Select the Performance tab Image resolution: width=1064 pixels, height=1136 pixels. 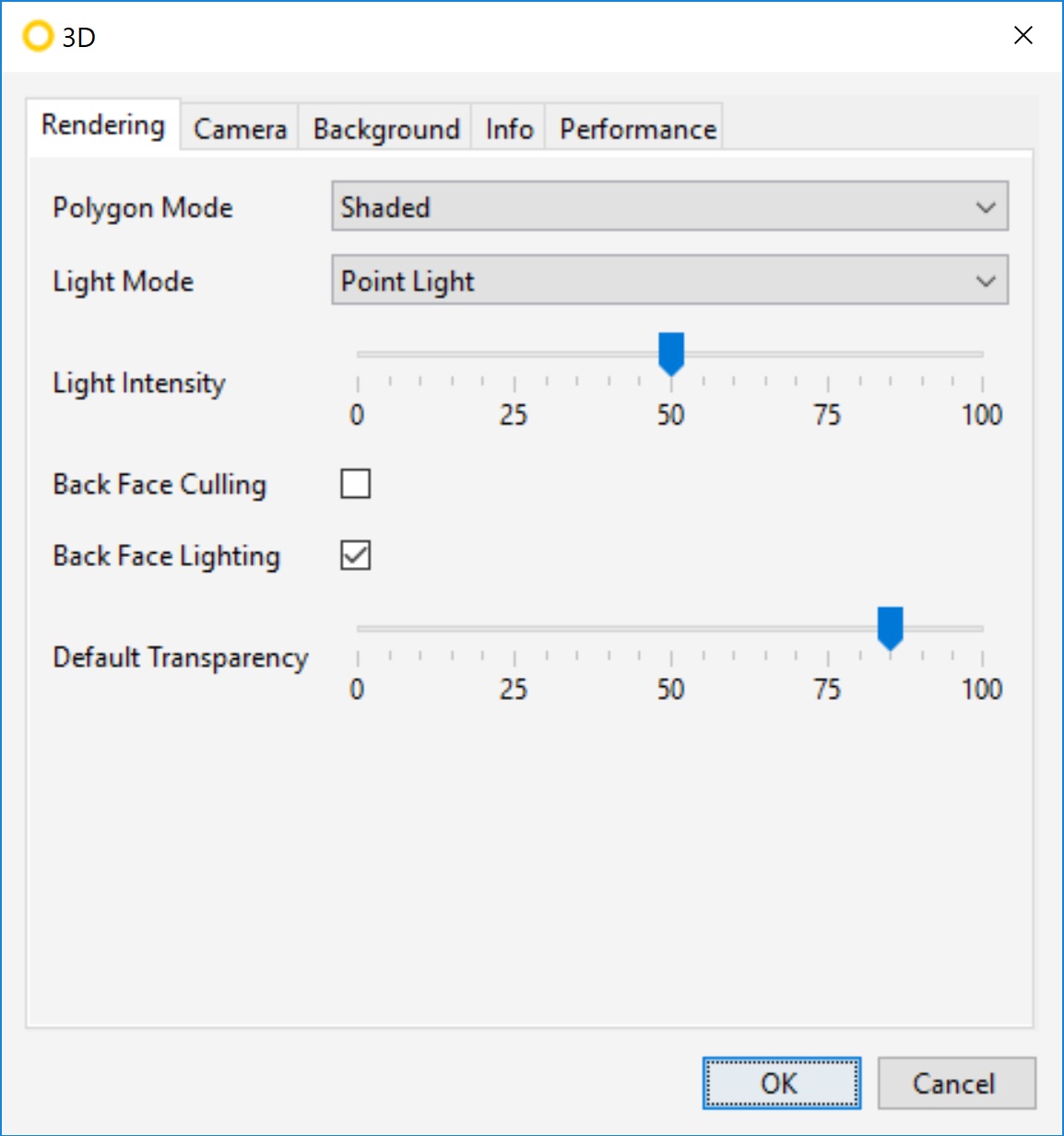(x=635, y=128)
